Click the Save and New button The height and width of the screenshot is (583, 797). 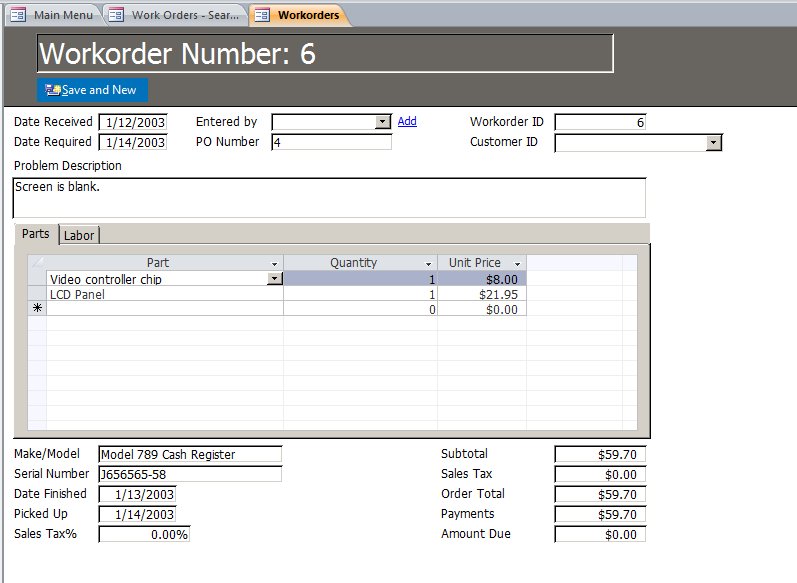(92, 90)
